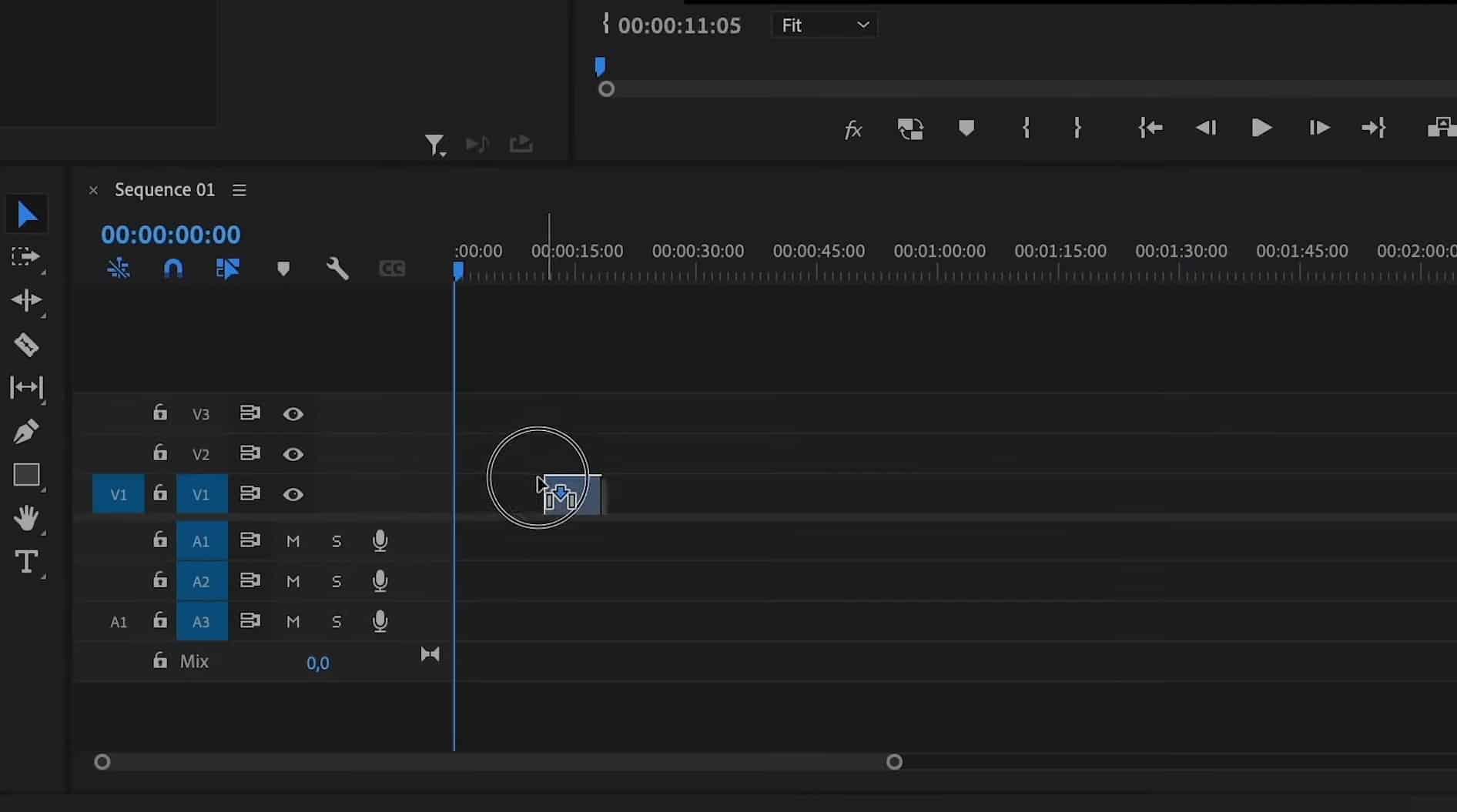Toggle sync lock for V1
Image resolution: width=1457 pixels, height=812 pixels.
[x=250, y=493]
